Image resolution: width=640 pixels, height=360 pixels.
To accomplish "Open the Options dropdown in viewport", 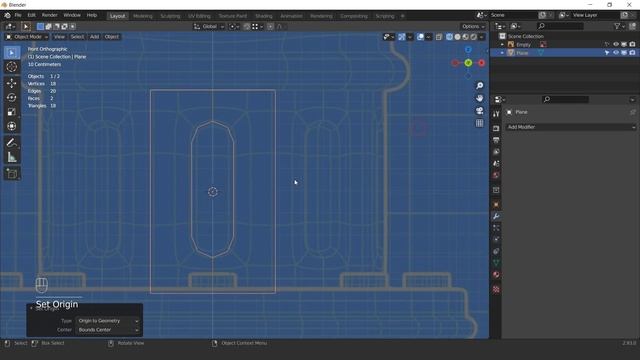I will click(x=473, y=27).
